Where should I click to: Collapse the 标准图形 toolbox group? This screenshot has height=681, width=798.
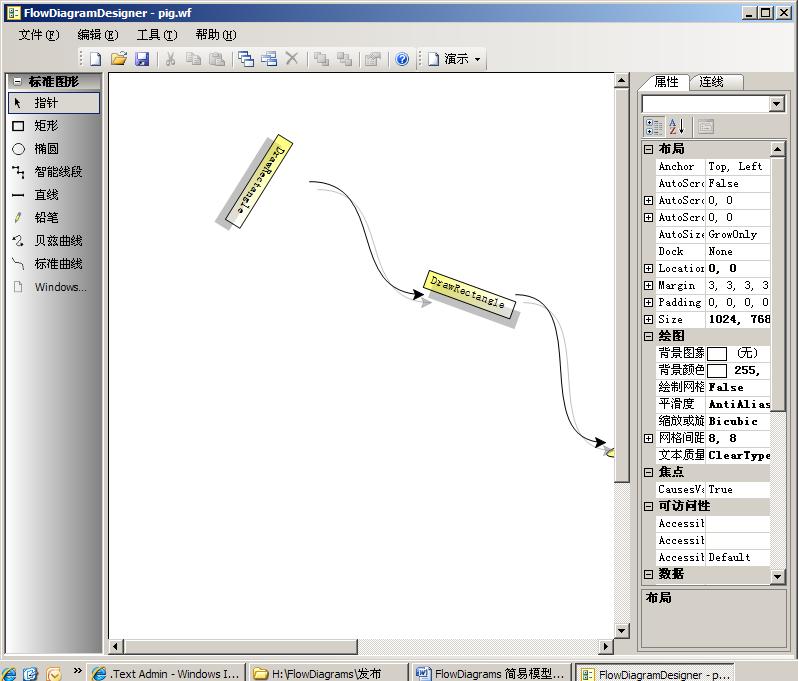point(17,82)
